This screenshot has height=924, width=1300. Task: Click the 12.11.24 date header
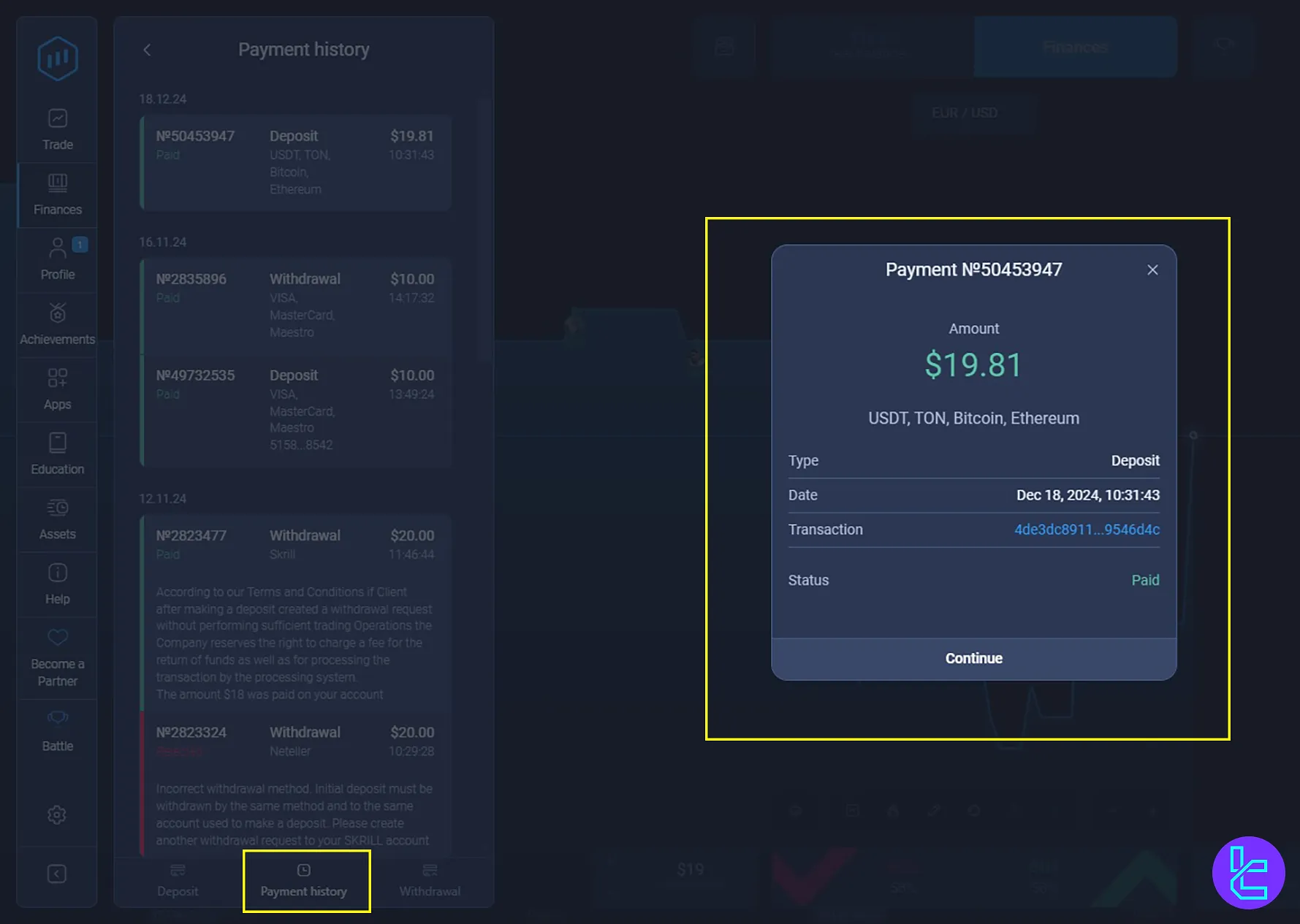point(163,499)
